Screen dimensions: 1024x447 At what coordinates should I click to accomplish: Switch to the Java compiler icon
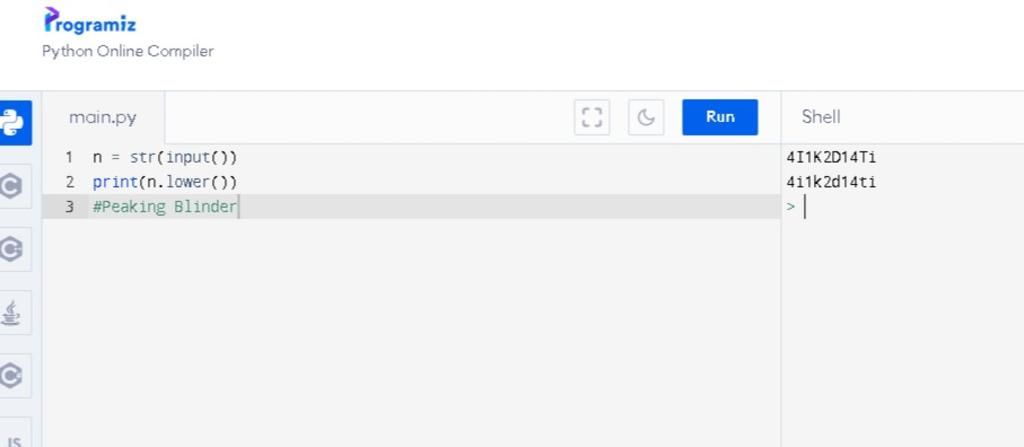12,313
